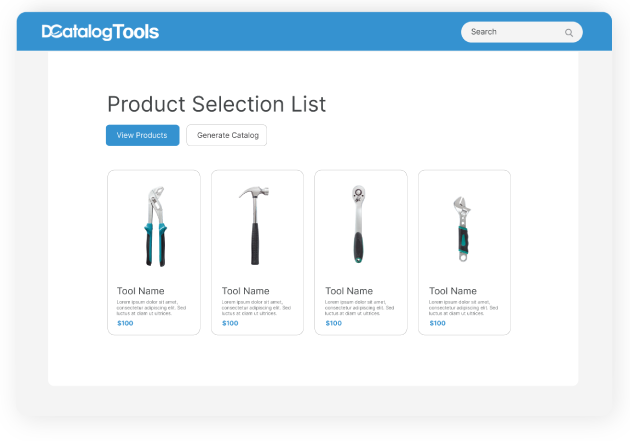Image resolution: width=630 pixels, height=441 pixels.
Task: Click the $100 price on adjustable wrench card
Action: 438,323
